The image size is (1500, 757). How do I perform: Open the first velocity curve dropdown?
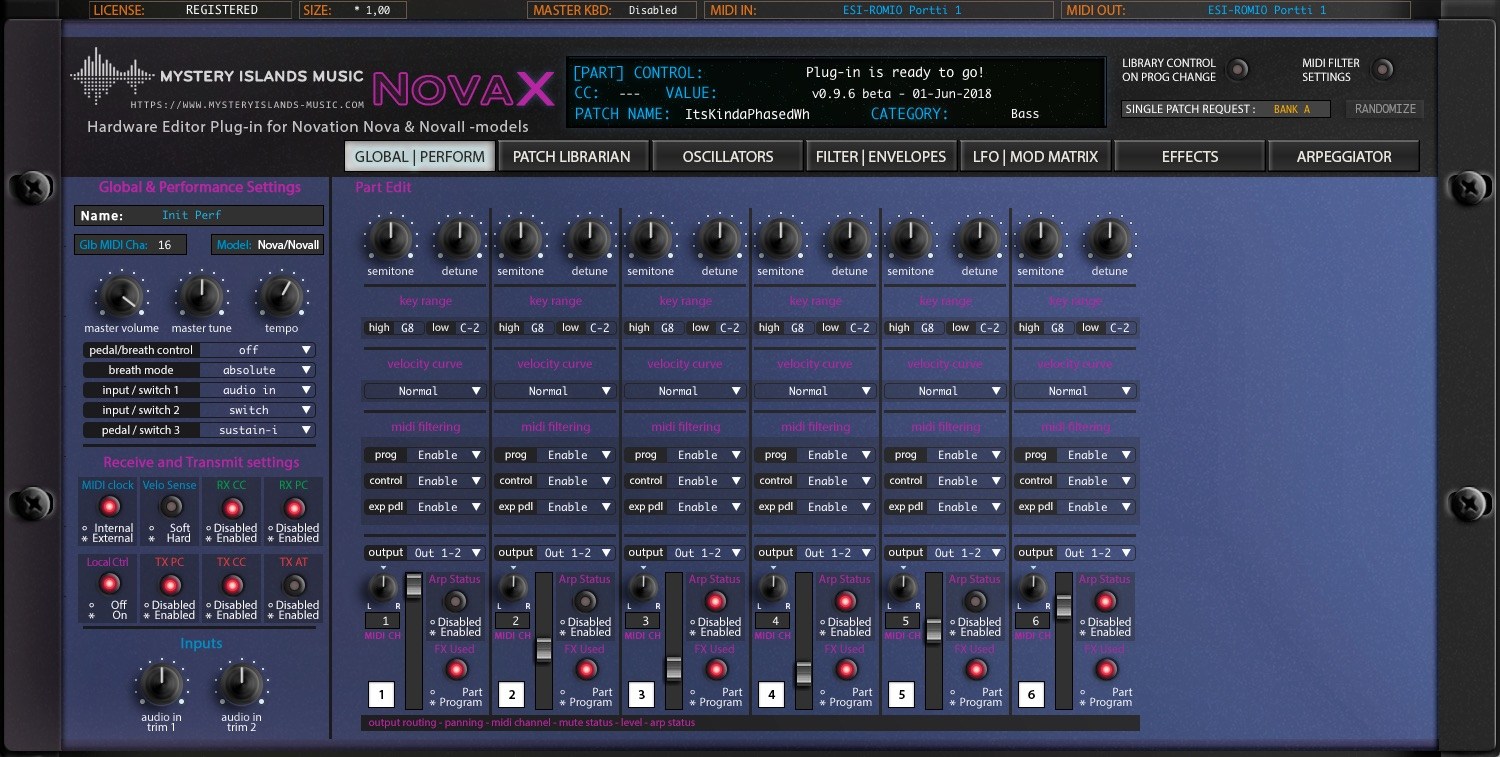tap(424, 391)
